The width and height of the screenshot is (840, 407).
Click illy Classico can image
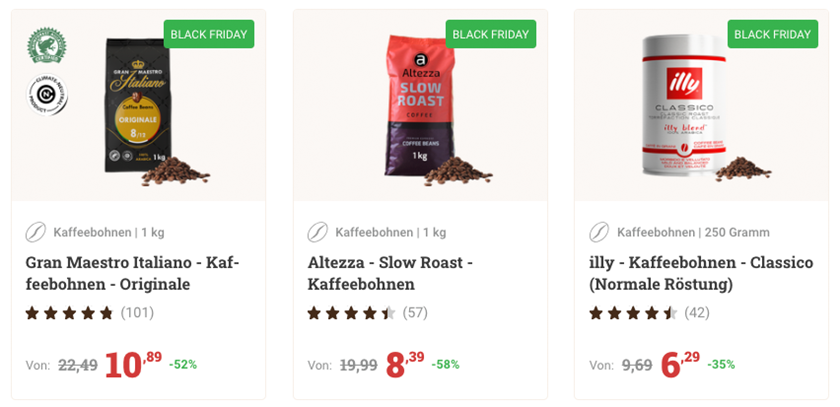[x=682, y=105]
